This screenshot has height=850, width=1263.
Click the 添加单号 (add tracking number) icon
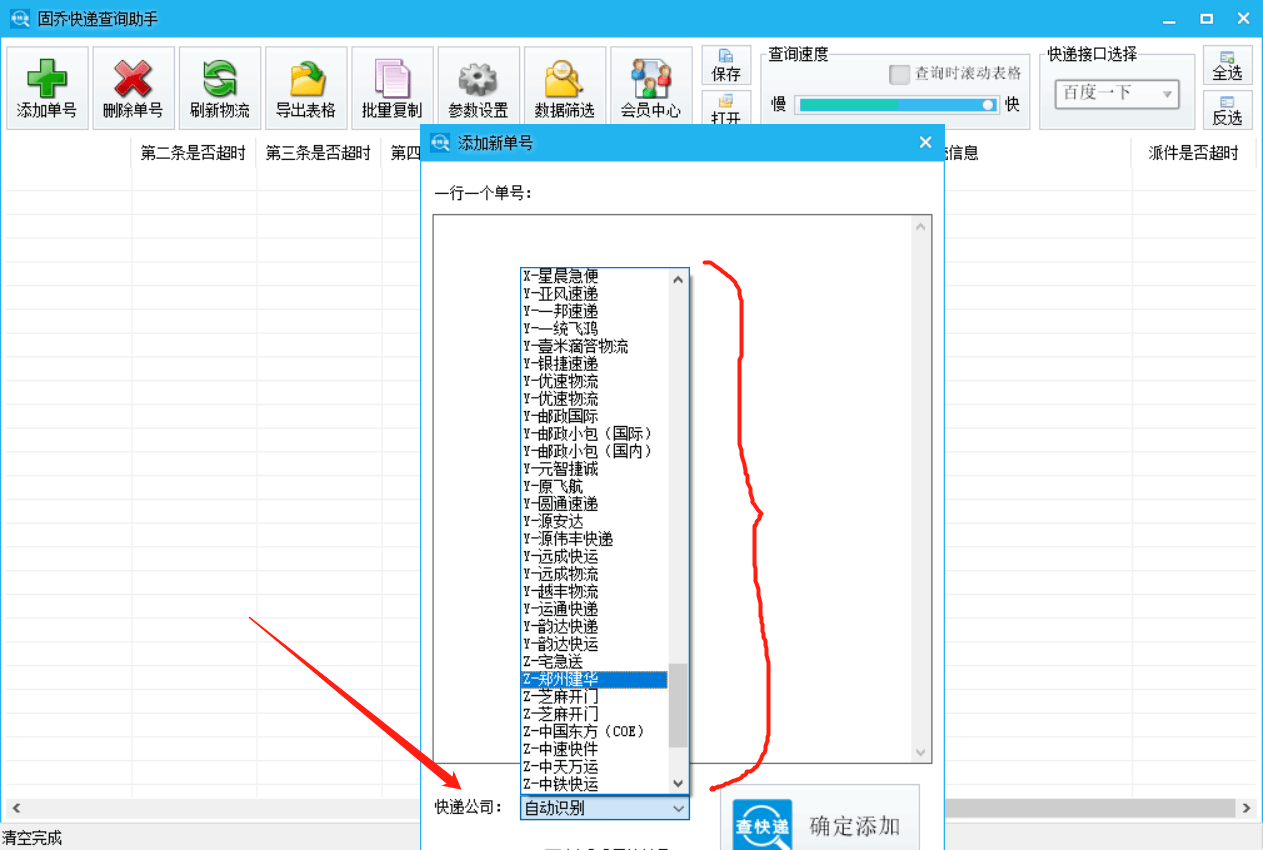pos(47,87)
